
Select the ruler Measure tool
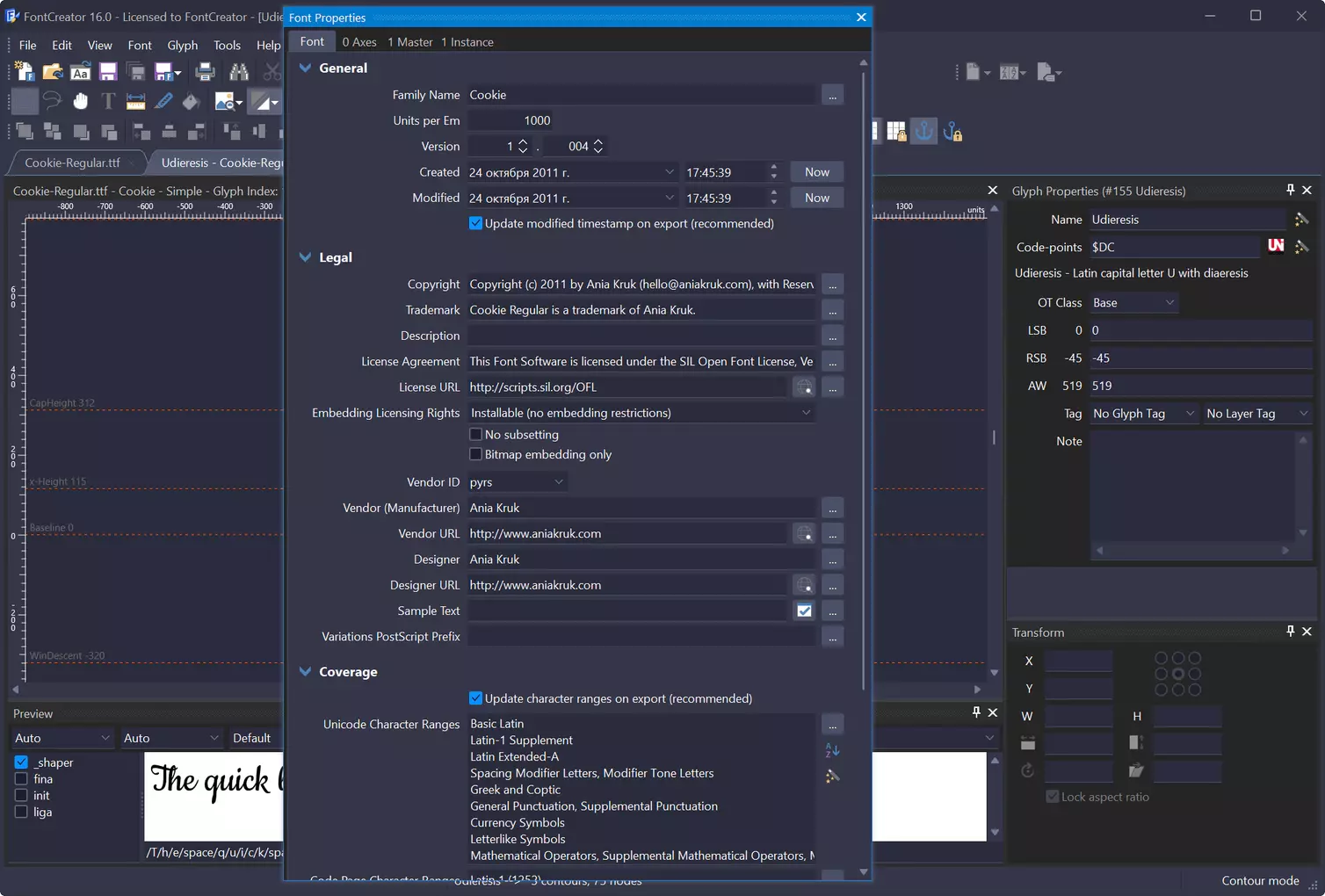(135, 101)
